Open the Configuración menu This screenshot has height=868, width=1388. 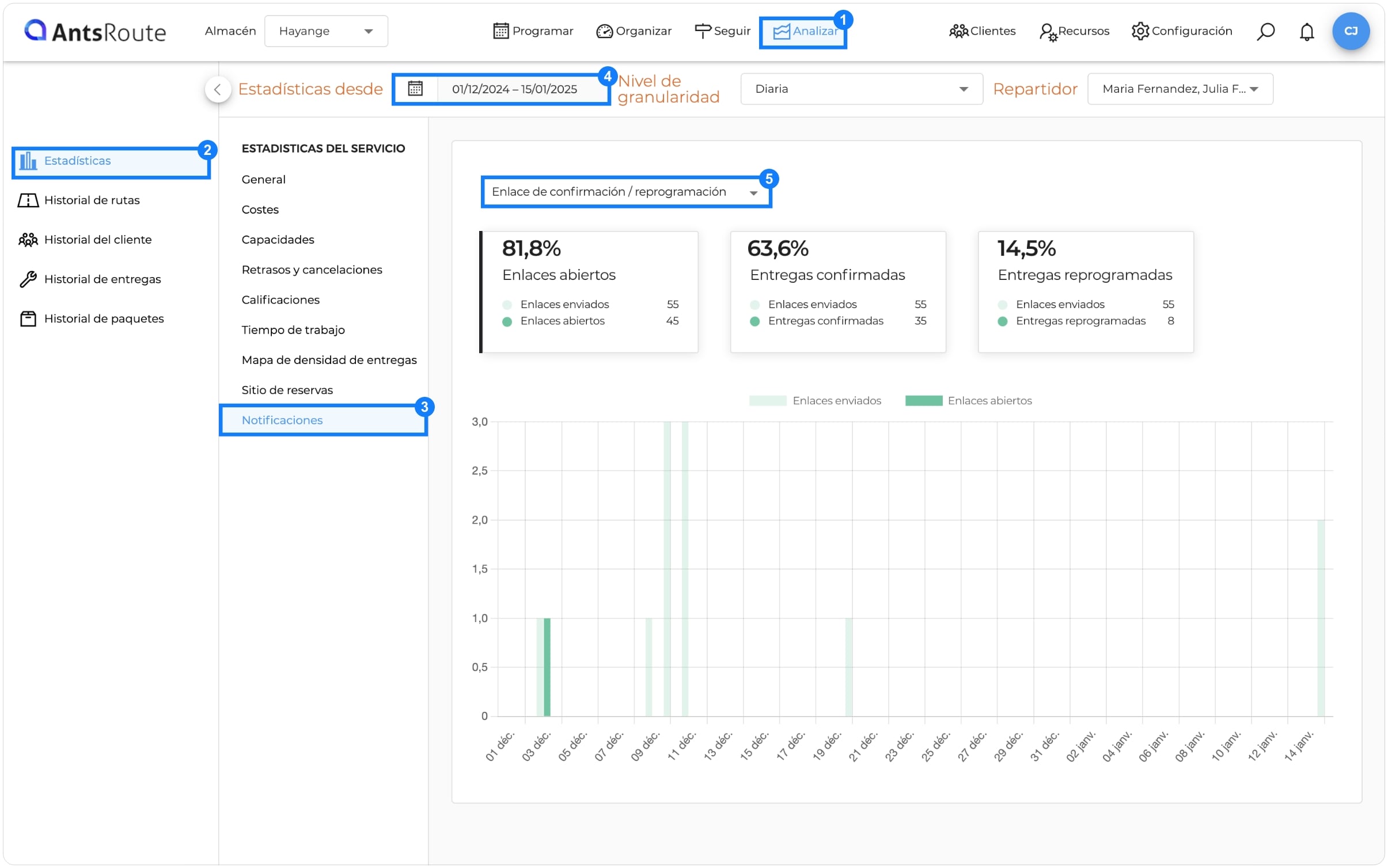point(1182,31)
